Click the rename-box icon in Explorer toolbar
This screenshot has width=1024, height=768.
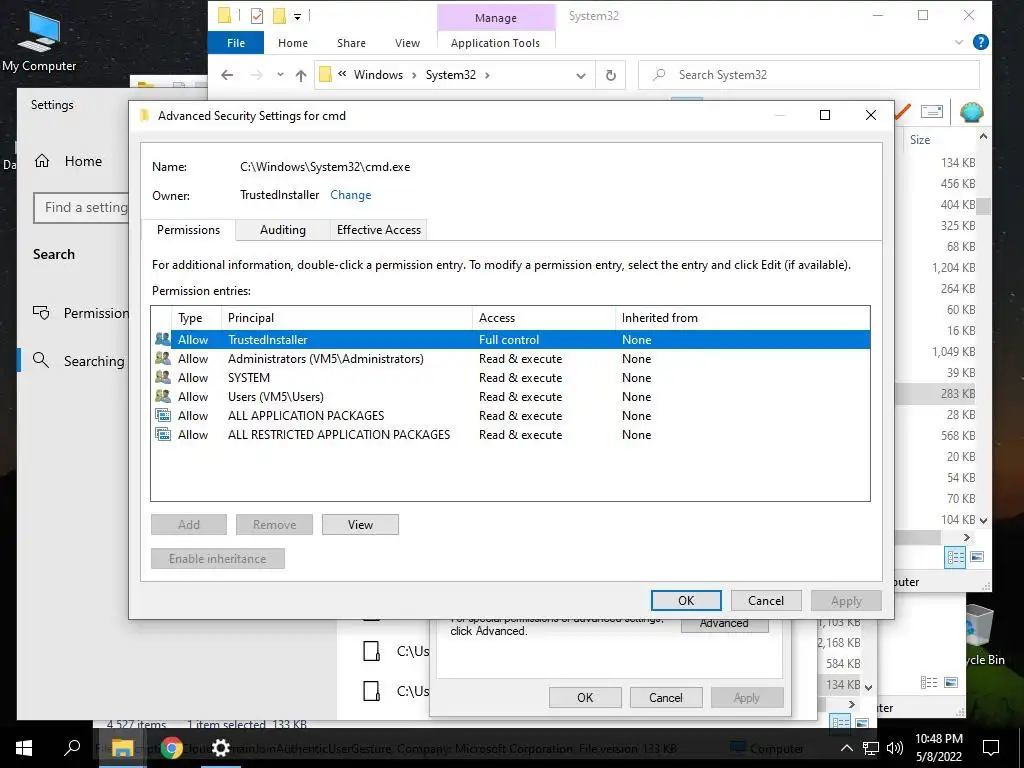pos(932,112)
